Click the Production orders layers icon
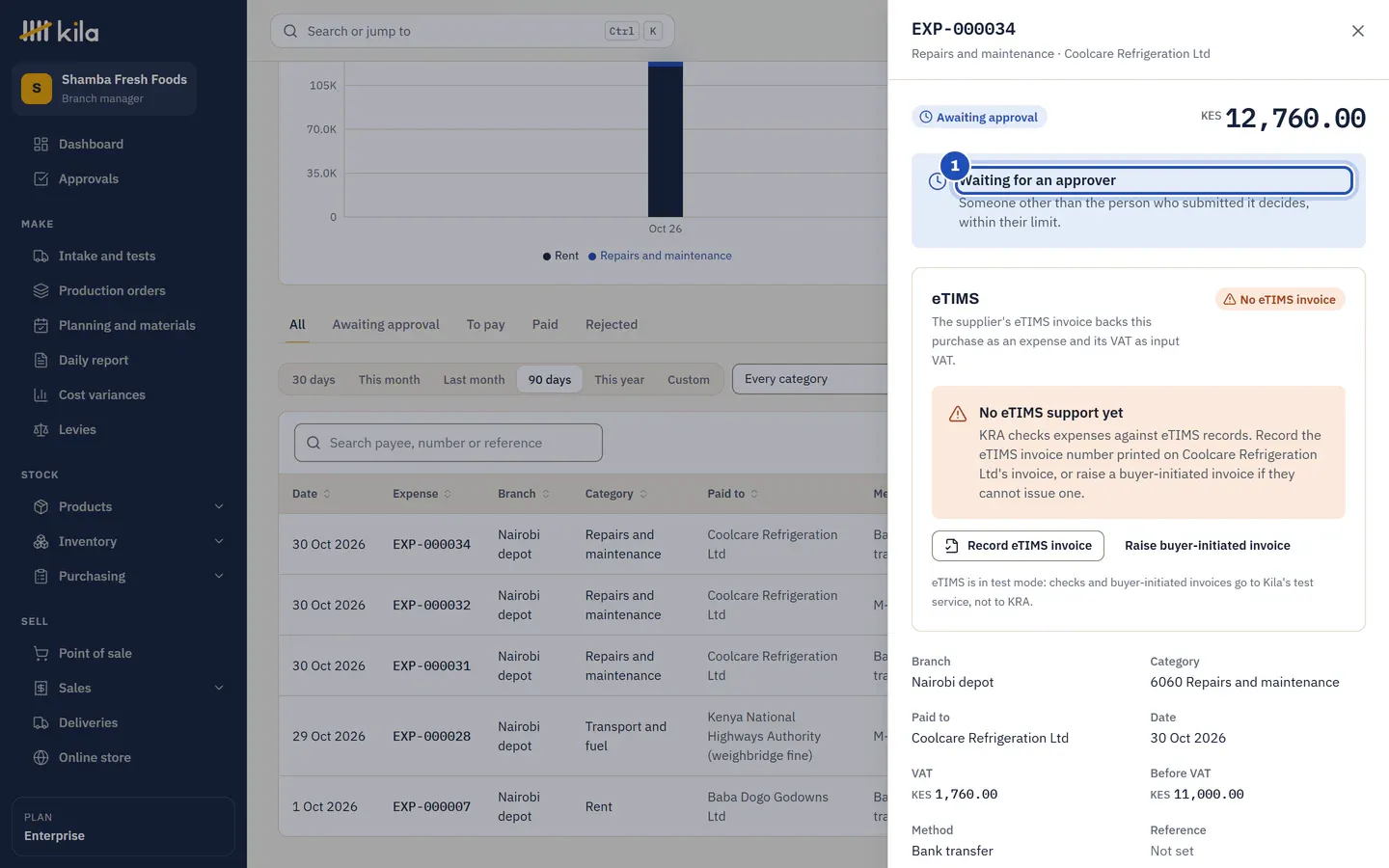Viewport: 1389px width, 868px height. point(41,290)
